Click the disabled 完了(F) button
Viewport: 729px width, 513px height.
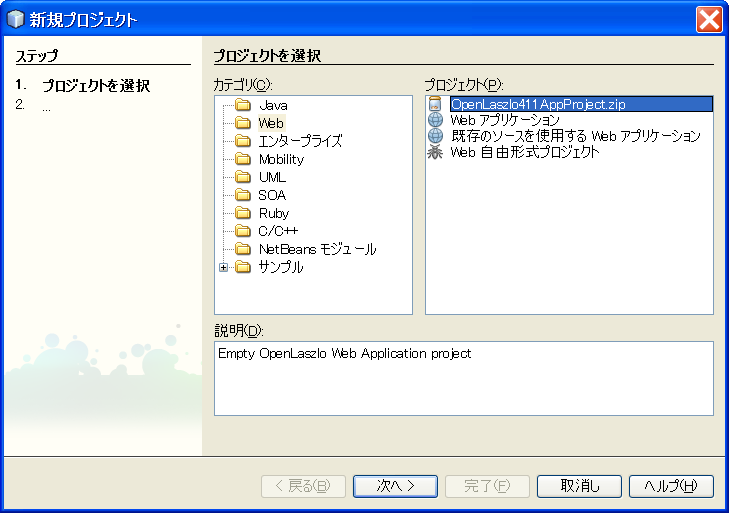[487, 486]
